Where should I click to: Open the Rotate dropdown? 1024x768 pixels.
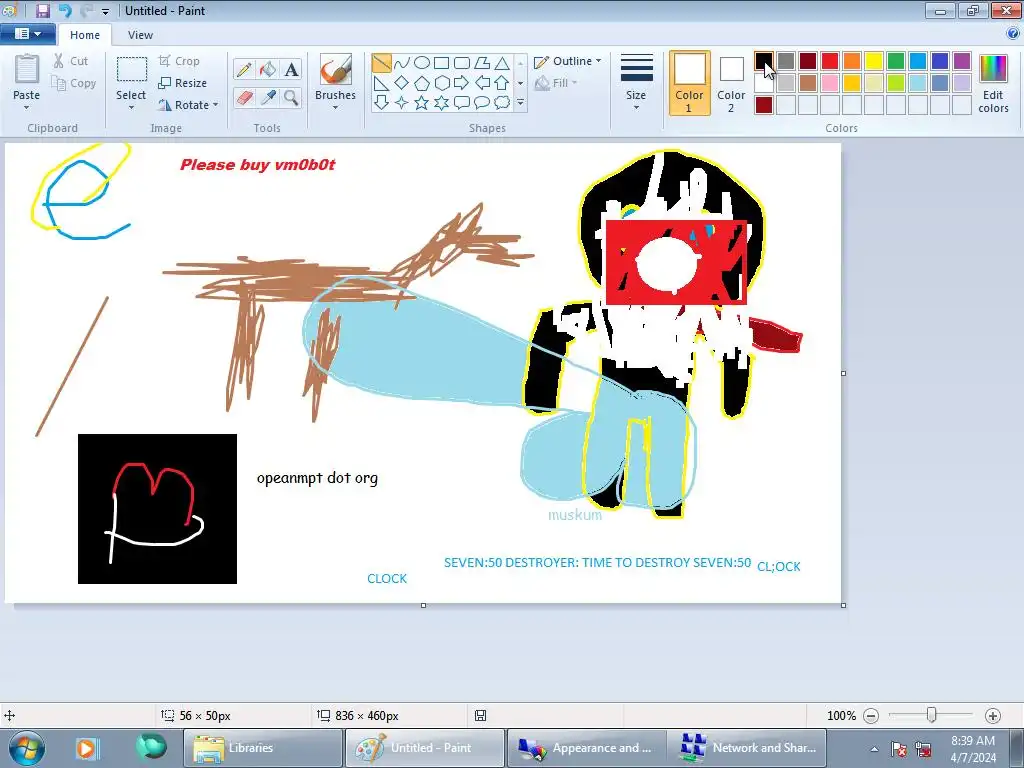[x=188, y=104]
